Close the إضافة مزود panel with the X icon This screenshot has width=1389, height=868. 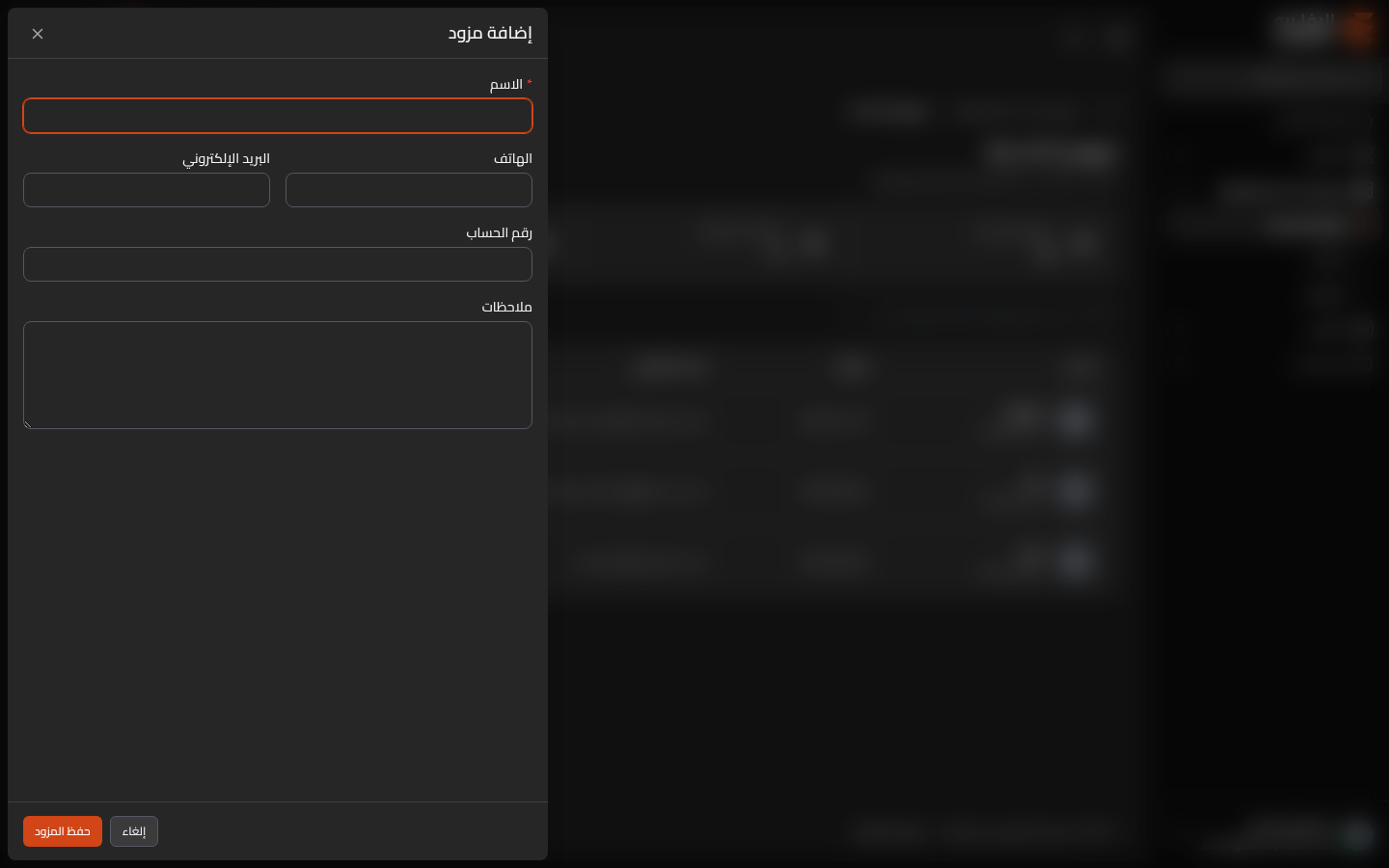point(38,34)
